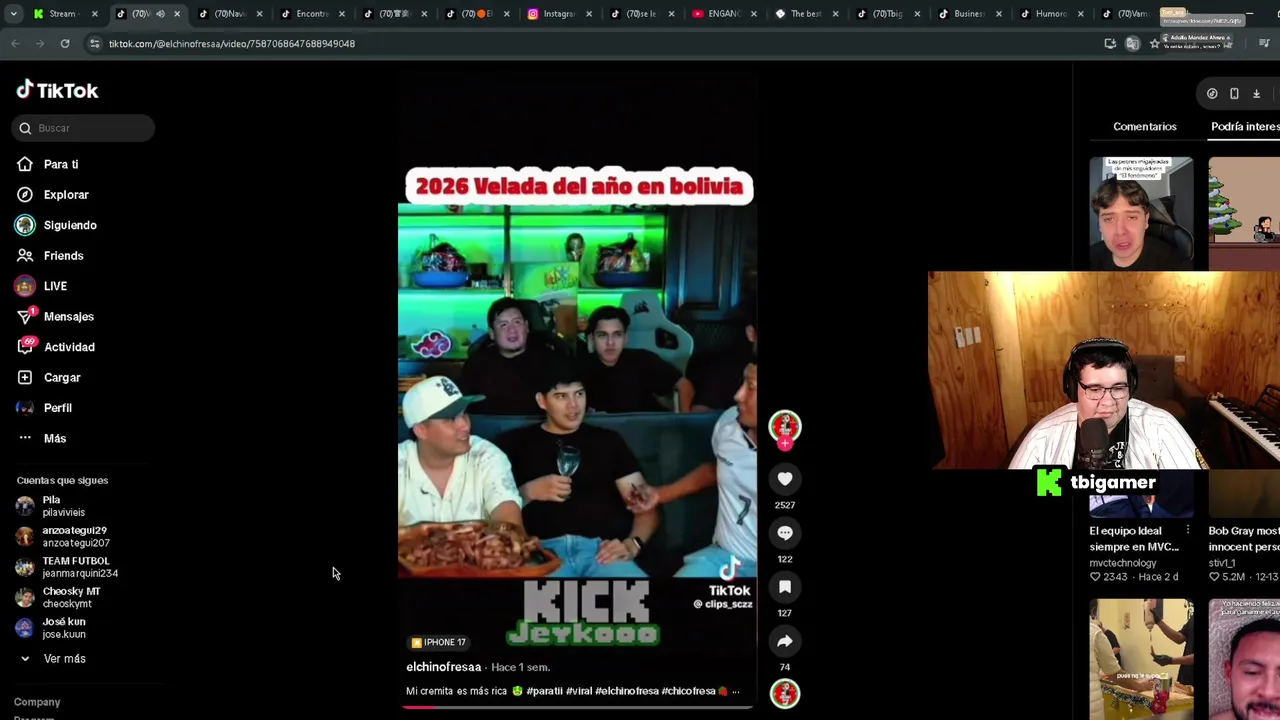Switch to the Business browser tab
The image size is (1280, 720).
pos(969,14)
